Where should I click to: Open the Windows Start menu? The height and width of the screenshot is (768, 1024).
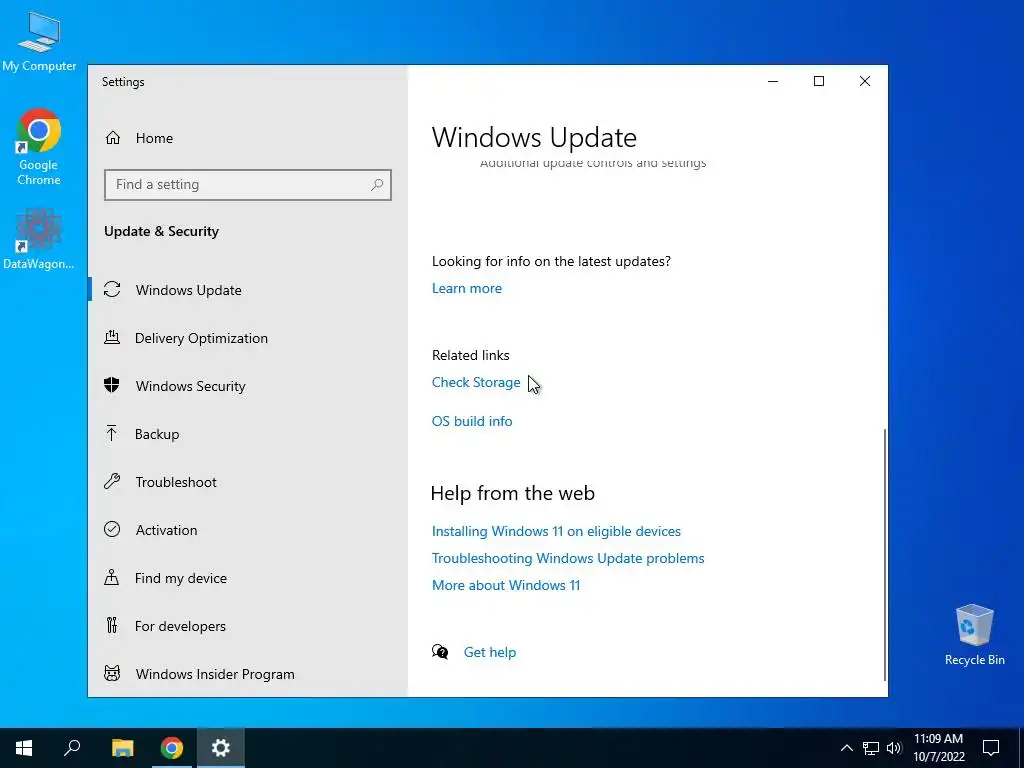24,748
